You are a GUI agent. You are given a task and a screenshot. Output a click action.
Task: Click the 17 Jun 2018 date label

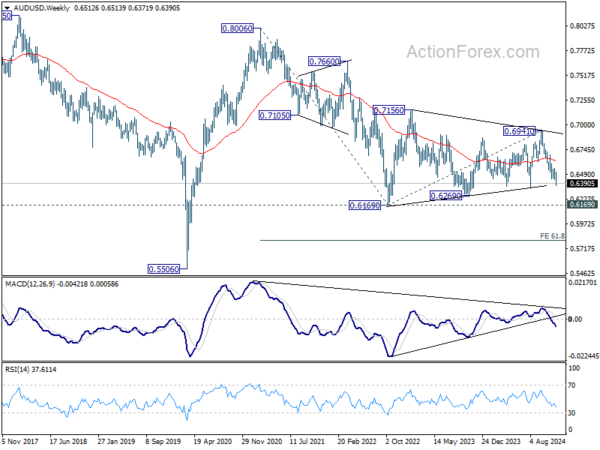pos(68,442)
